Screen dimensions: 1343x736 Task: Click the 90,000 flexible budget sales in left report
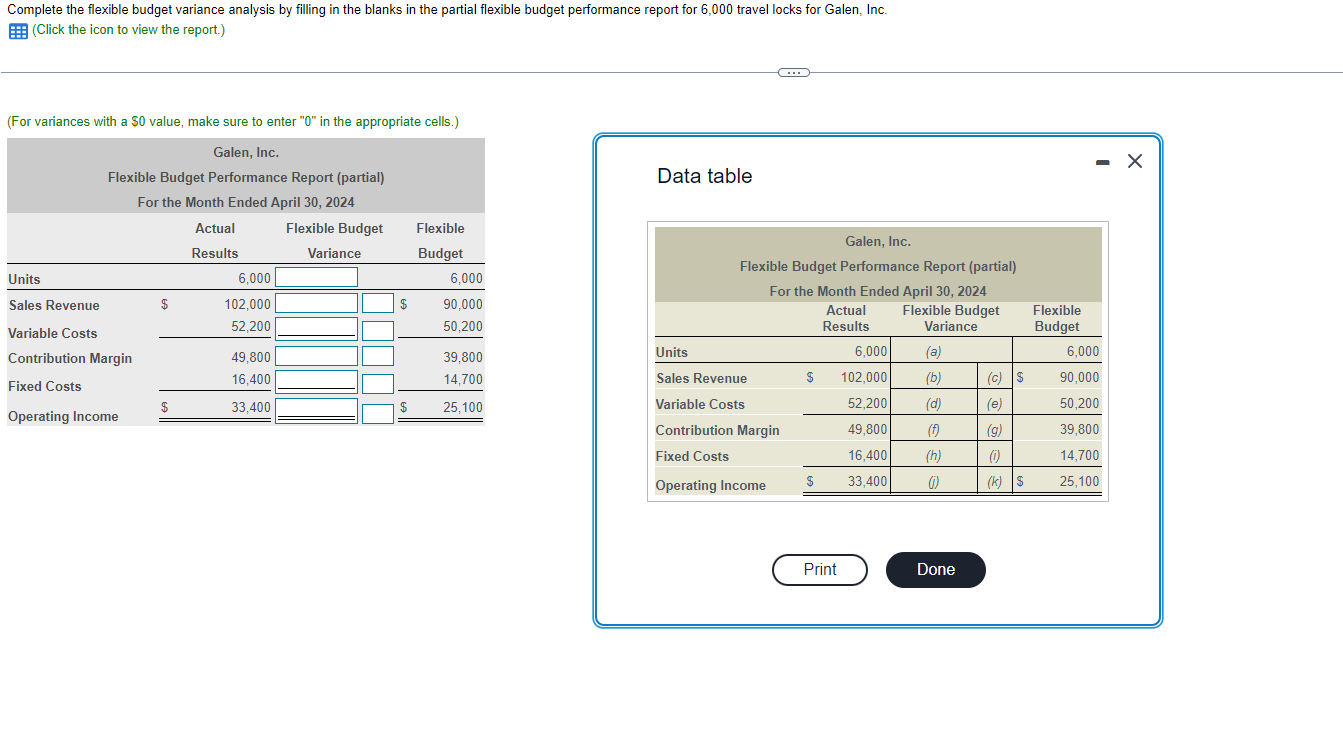[x=462, y=304]
